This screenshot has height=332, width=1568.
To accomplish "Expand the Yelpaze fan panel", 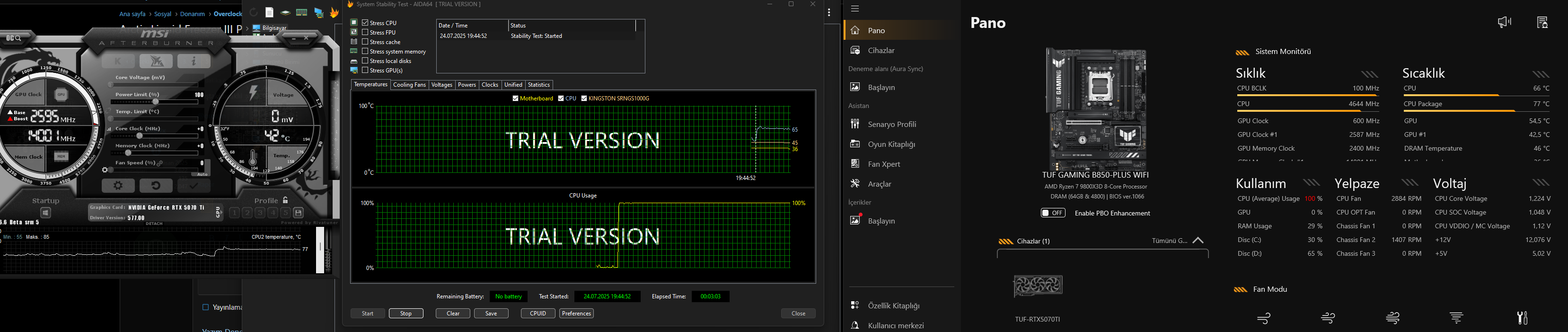I will click(1410, 183).
